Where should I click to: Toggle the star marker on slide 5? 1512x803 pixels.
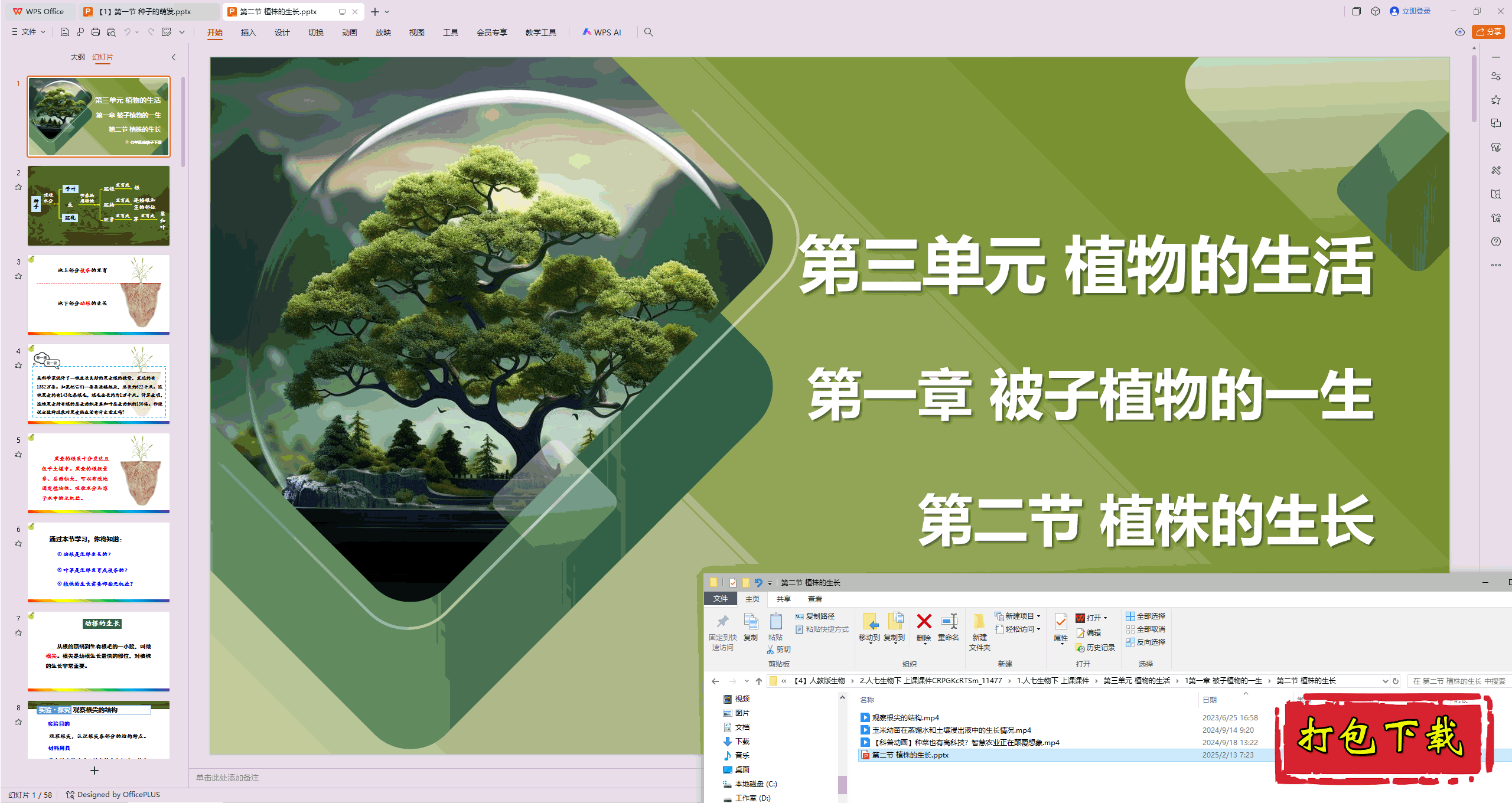18,455
